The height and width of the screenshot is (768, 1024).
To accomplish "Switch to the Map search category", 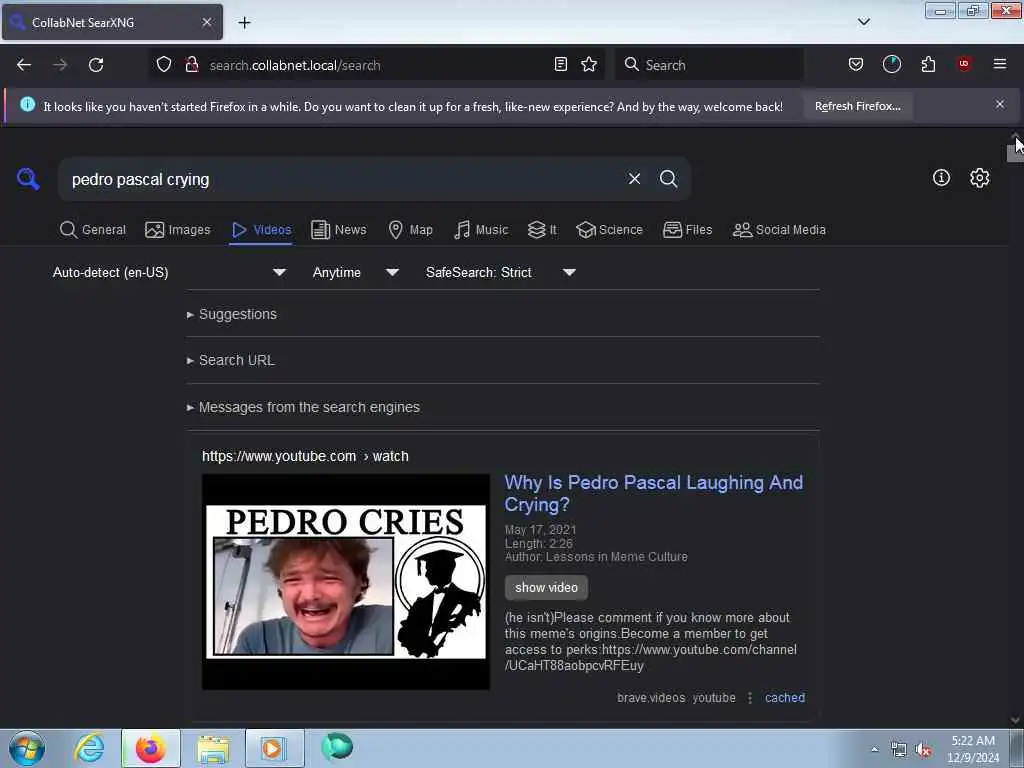I will click(x=410, y=230).
